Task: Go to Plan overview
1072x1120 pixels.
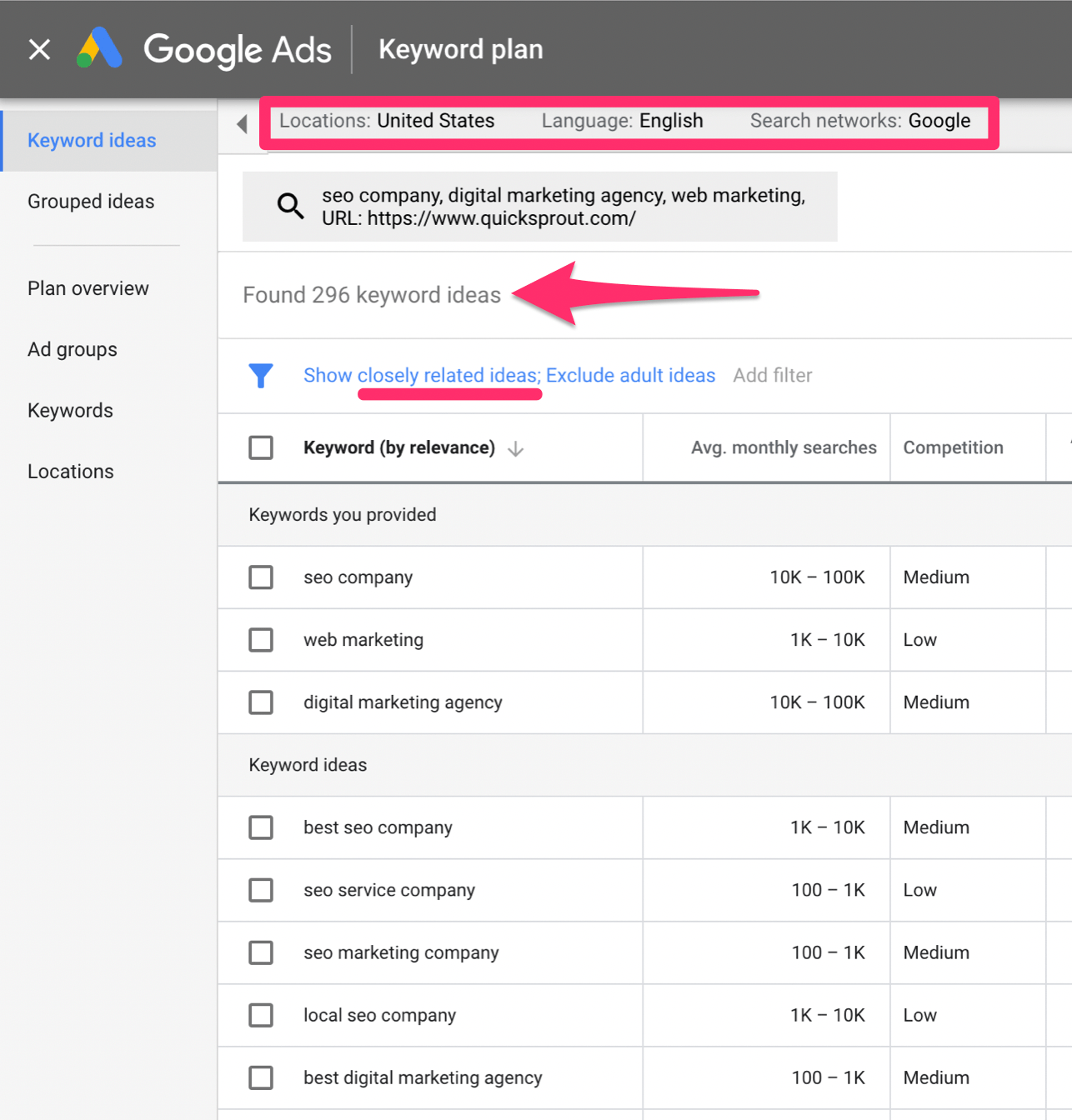Action: (x=88, y=288)
